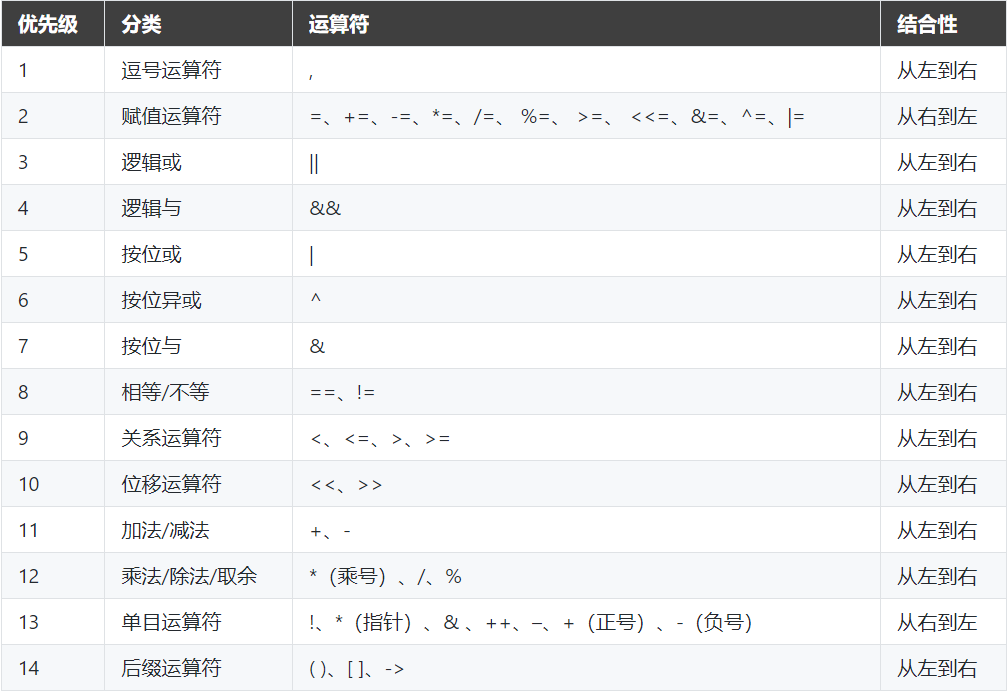Click priority number 10 cell
1007x691 pixels.
click(29, 484)
